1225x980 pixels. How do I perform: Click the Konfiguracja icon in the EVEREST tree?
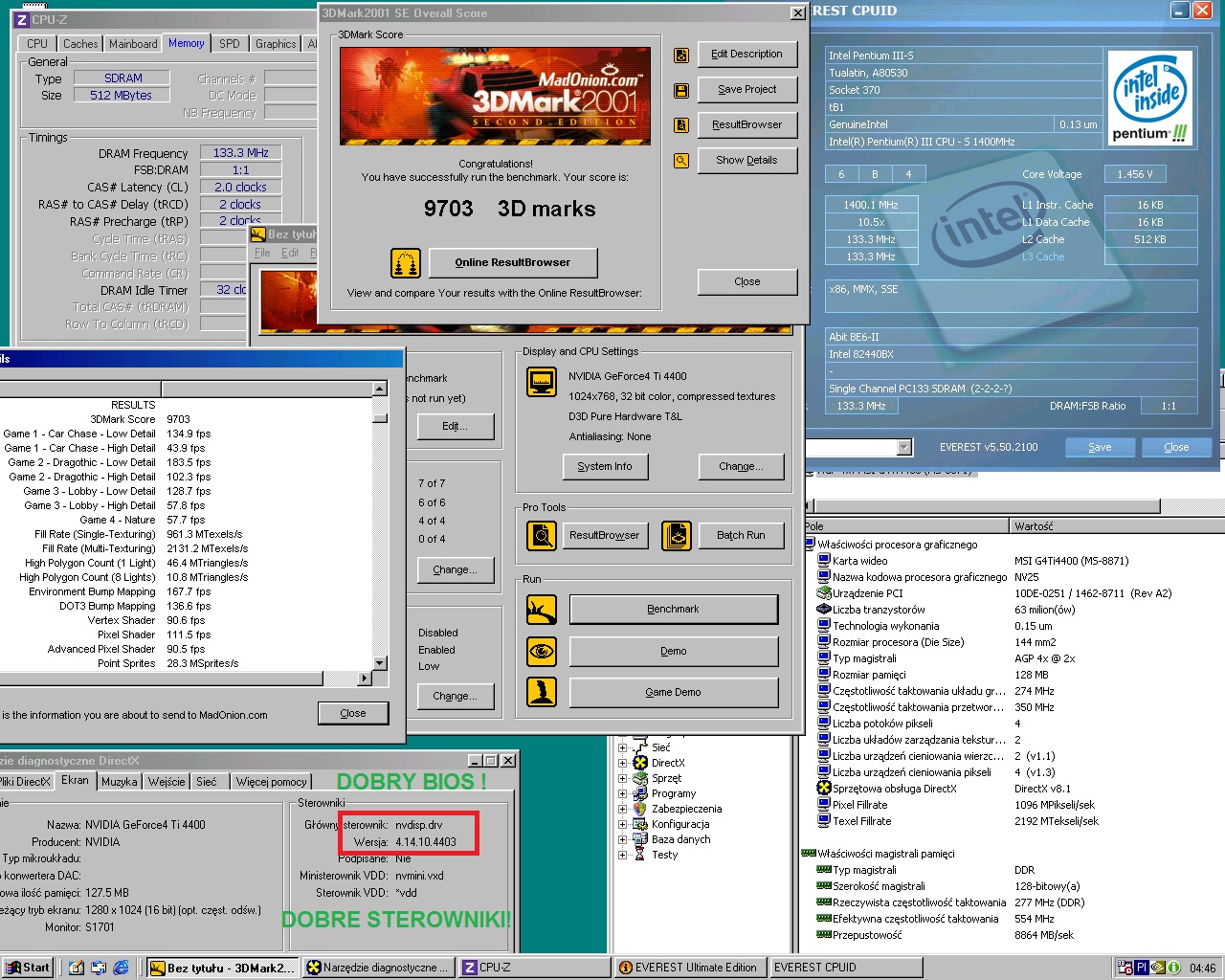pyautogui.click(x=639, y=824)
